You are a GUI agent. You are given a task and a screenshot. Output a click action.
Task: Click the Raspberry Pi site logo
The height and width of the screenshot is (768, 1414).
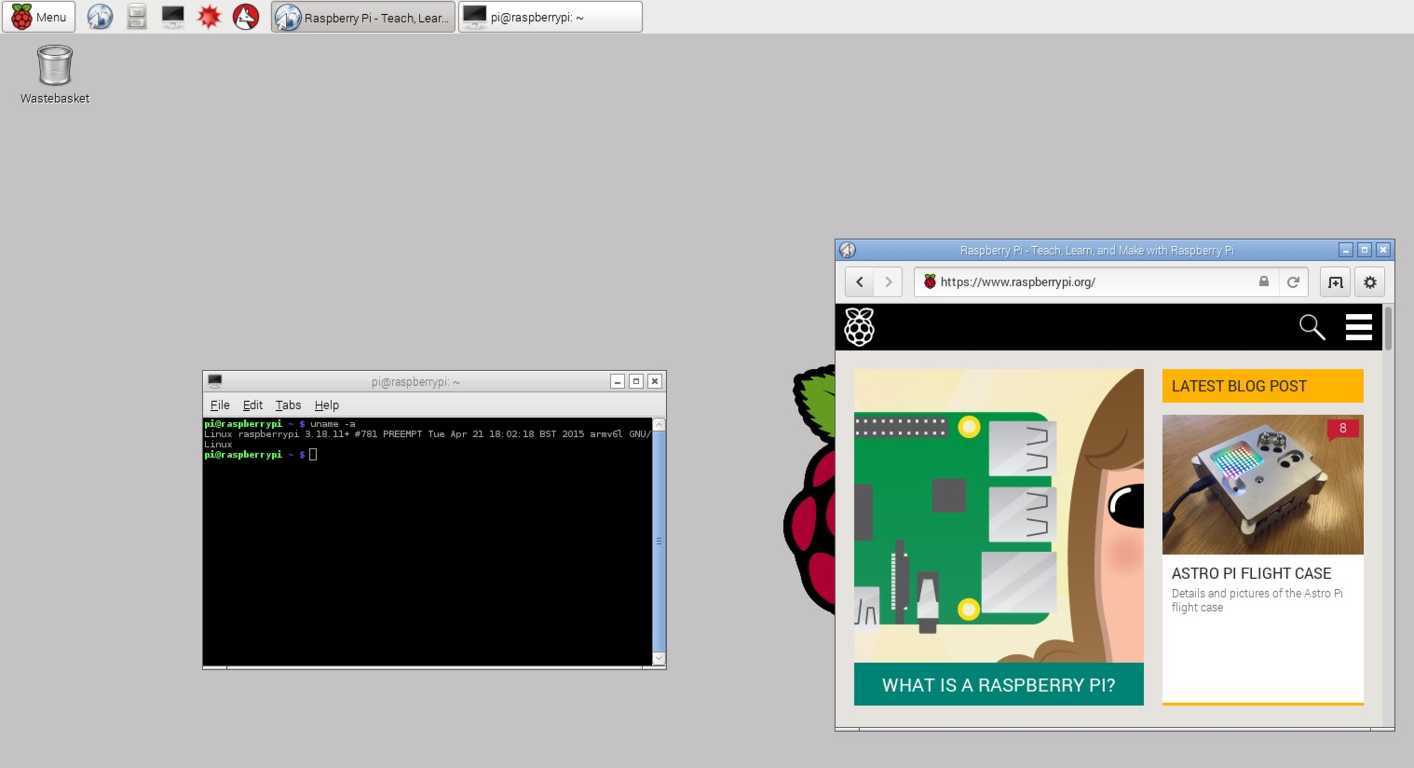coord(859,327)
